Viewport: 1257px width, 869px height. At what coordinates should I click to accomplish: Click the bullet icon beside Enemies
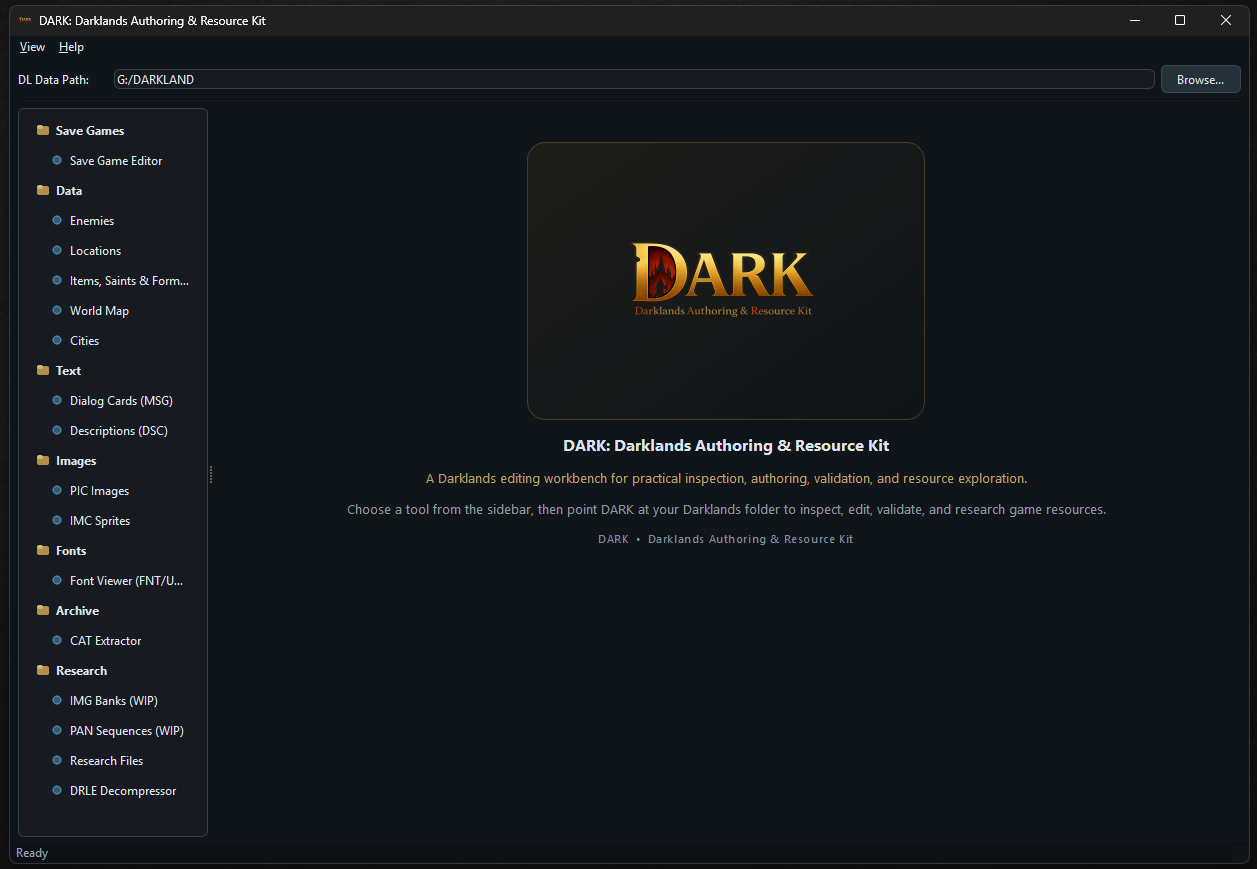(57, 221)
